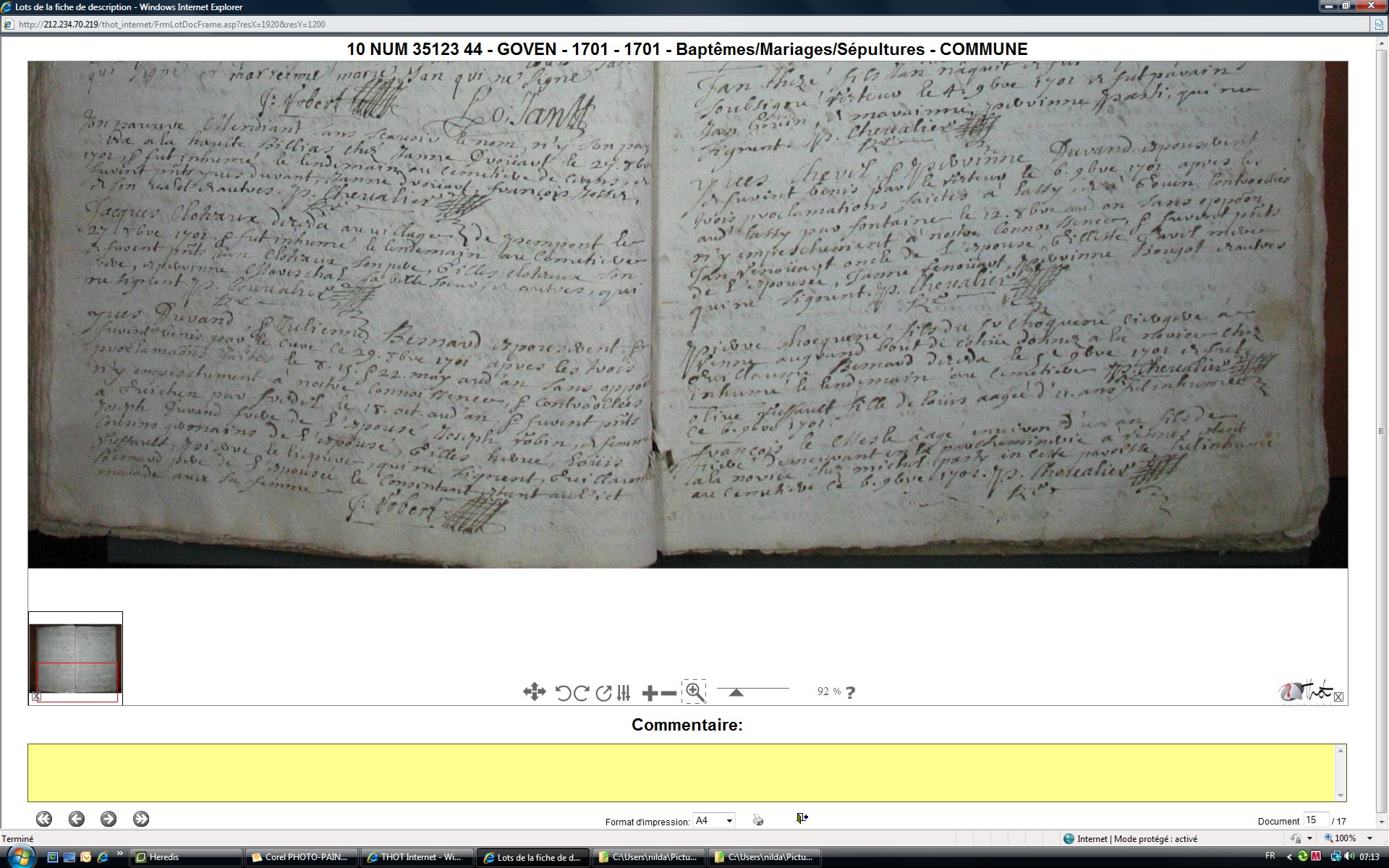Go to next document page
Image resolution: width=1389 pixels, height=868 pixels.
point(109,819)
